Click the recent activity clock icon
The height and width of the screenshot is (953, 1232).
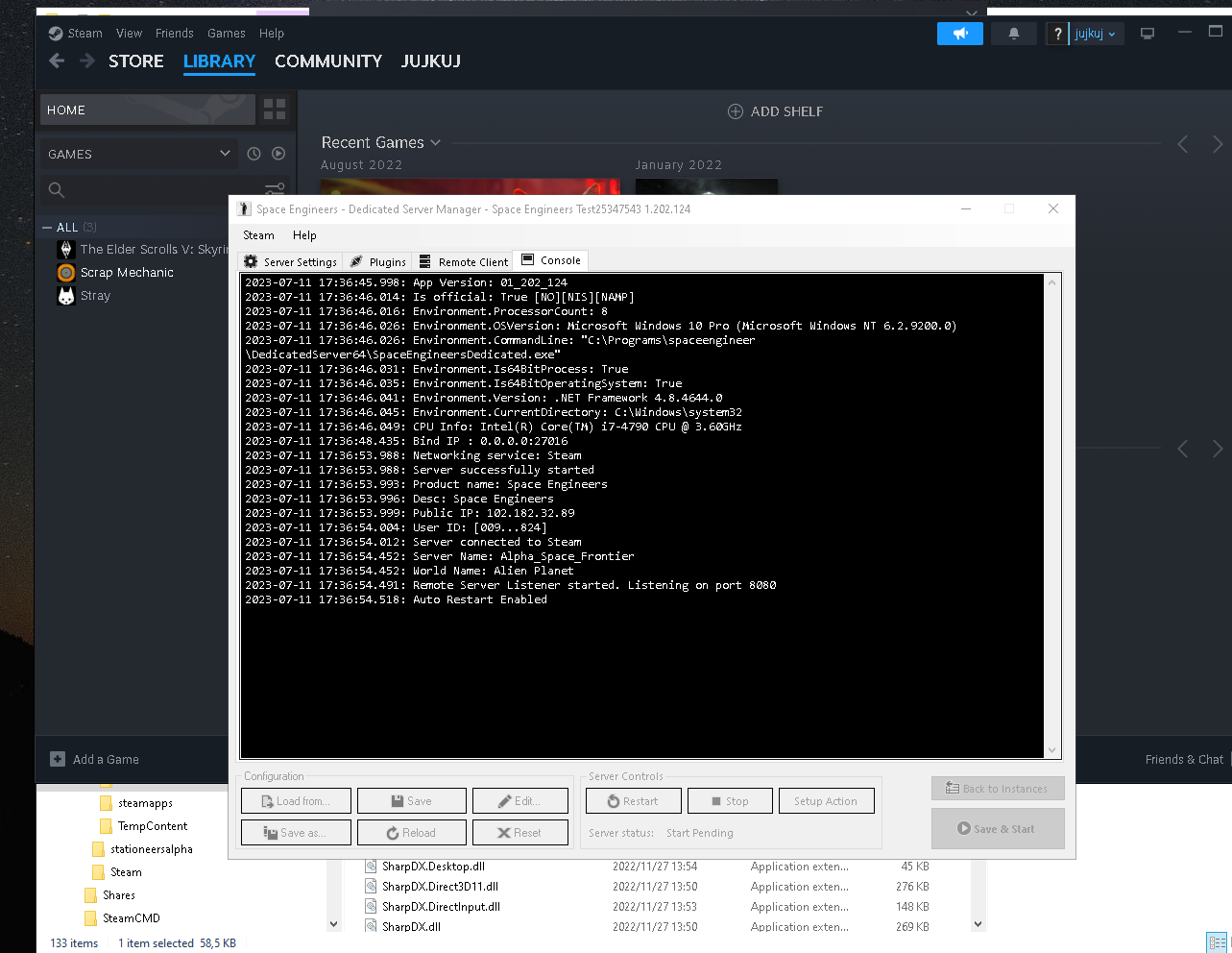pyautogui.click(x=254, y=154)
